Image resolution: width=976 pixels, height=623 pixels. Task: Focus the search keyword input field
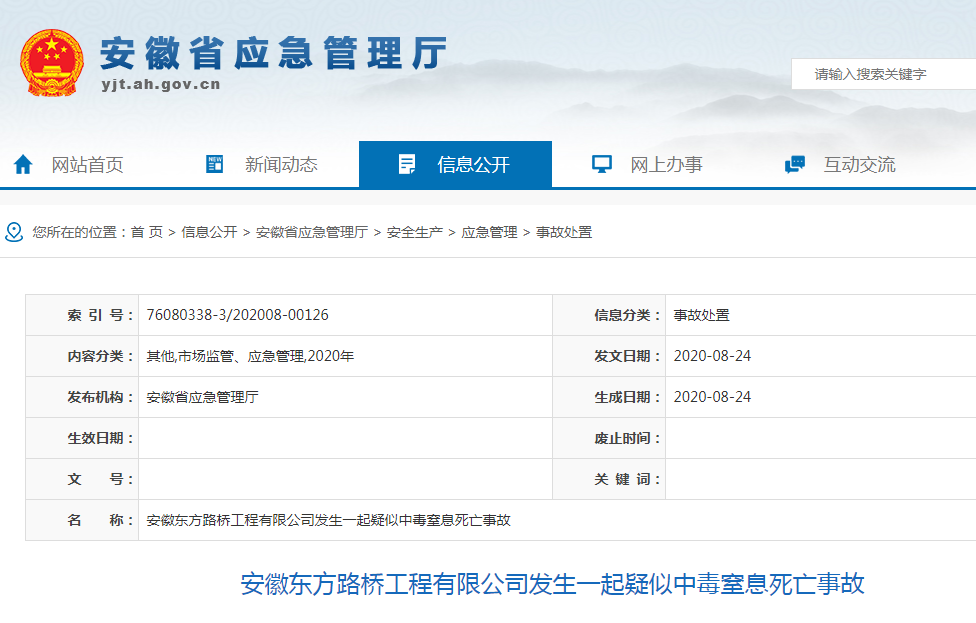pos(884,74)
